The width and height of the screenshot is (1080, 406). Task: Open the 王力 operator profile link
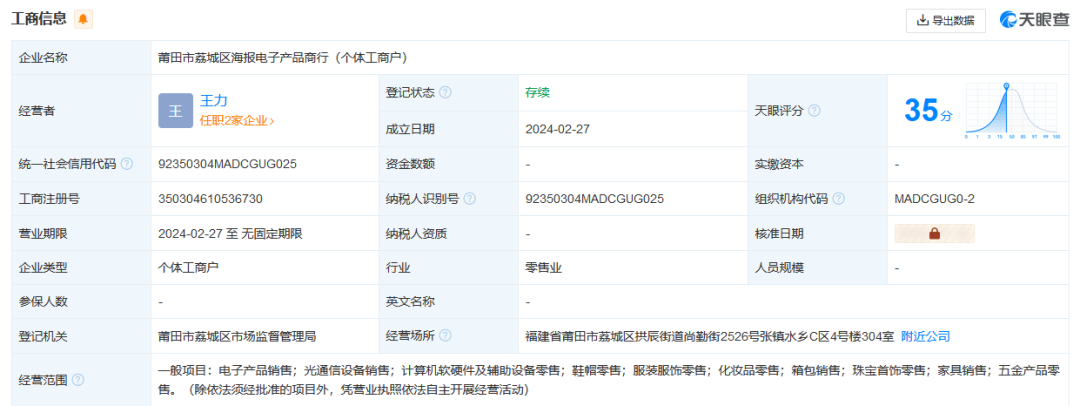point(215,100)
